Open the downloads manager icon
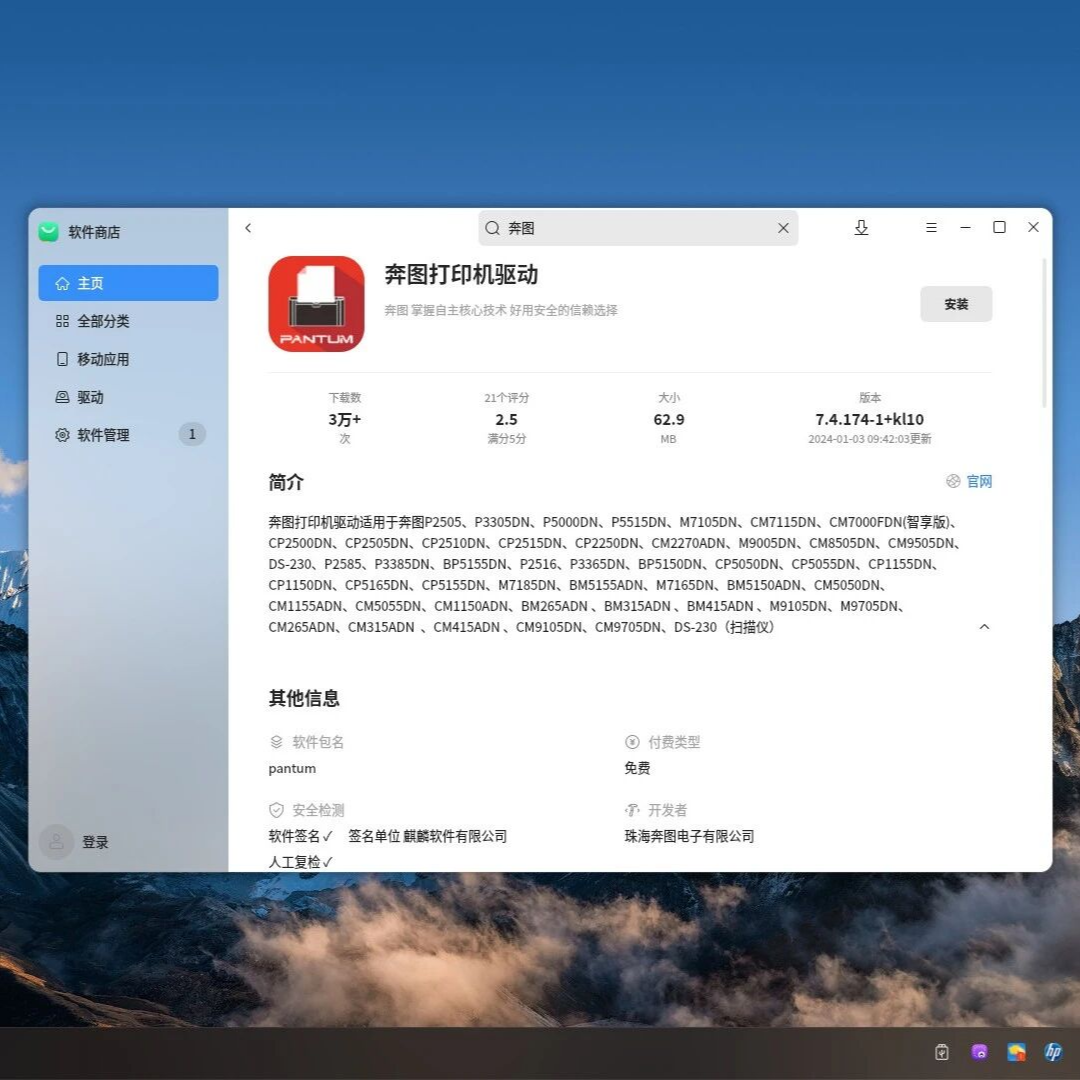This screenshot has height=1080, width=1080. click(861, 228)
